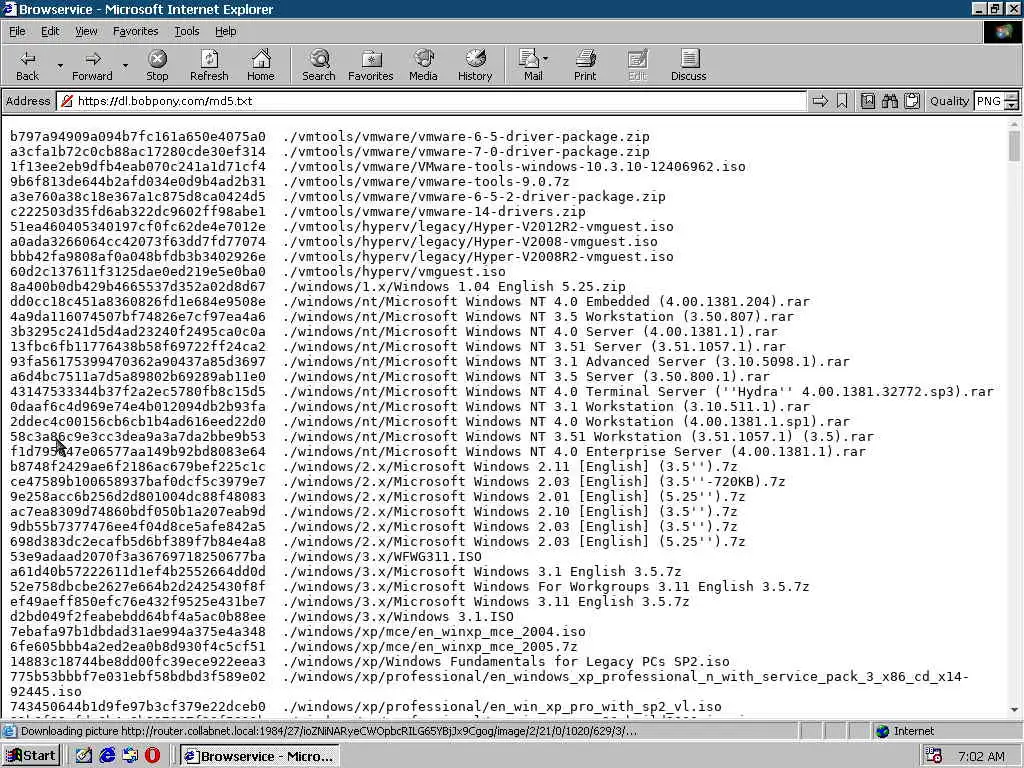Click the Windows Fundamentals for Legacy PCs line
This screenshot has height=768, width=1024.
tap(370, 662)
